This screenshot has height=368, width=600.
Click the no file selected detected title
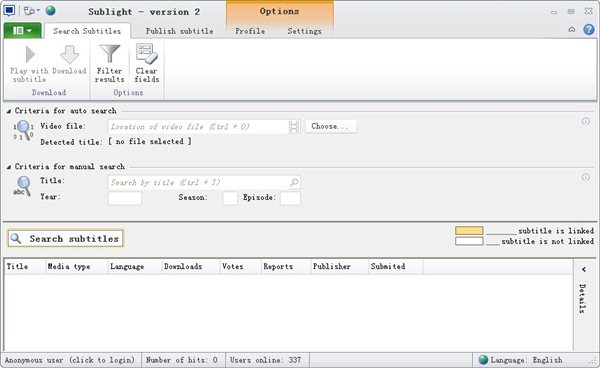(x=150, y=142)
